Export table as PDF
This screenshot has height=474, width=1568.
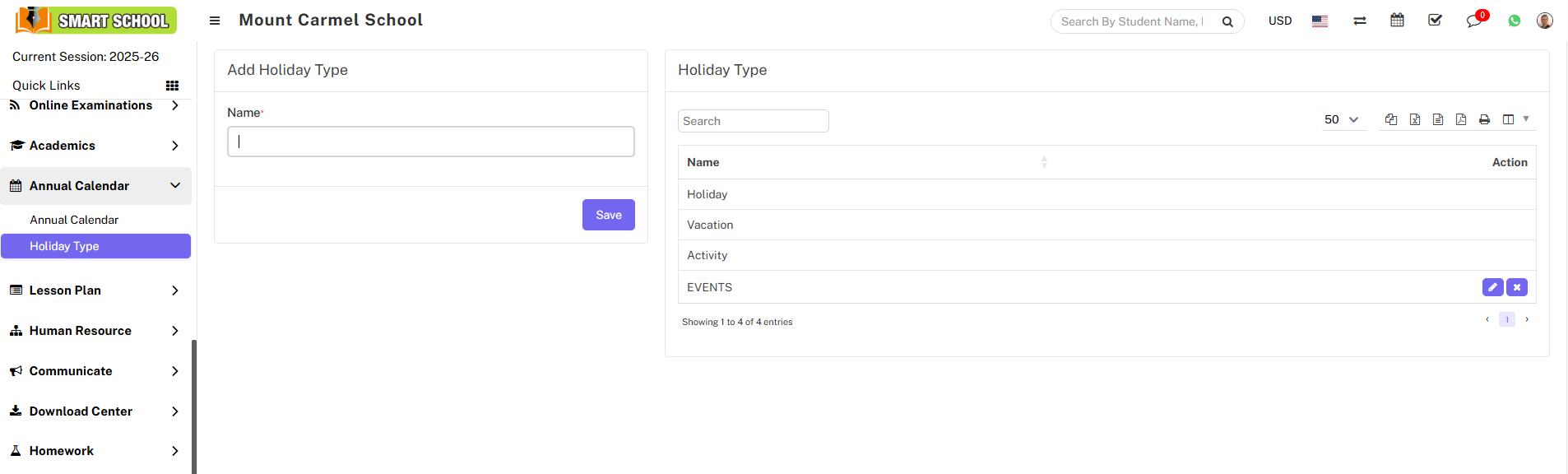pos(1461,120)
